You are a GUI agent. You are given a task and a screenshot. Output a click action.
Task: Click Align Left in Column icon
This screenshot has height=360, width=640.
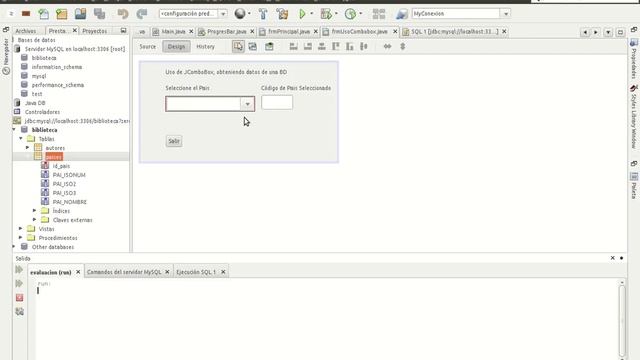pos(293,47)
